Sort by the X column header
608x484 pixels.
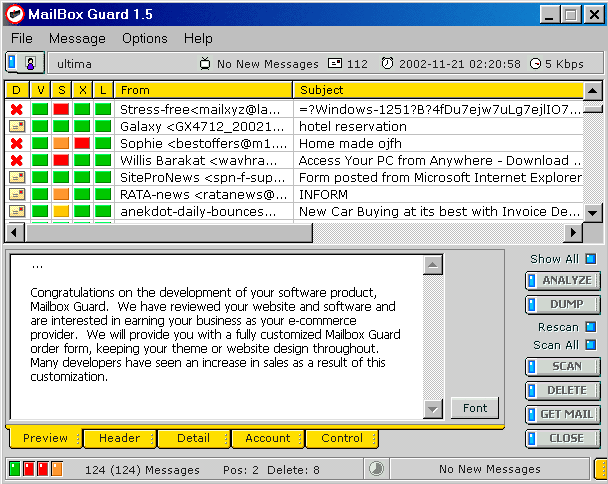pos(83,90)
